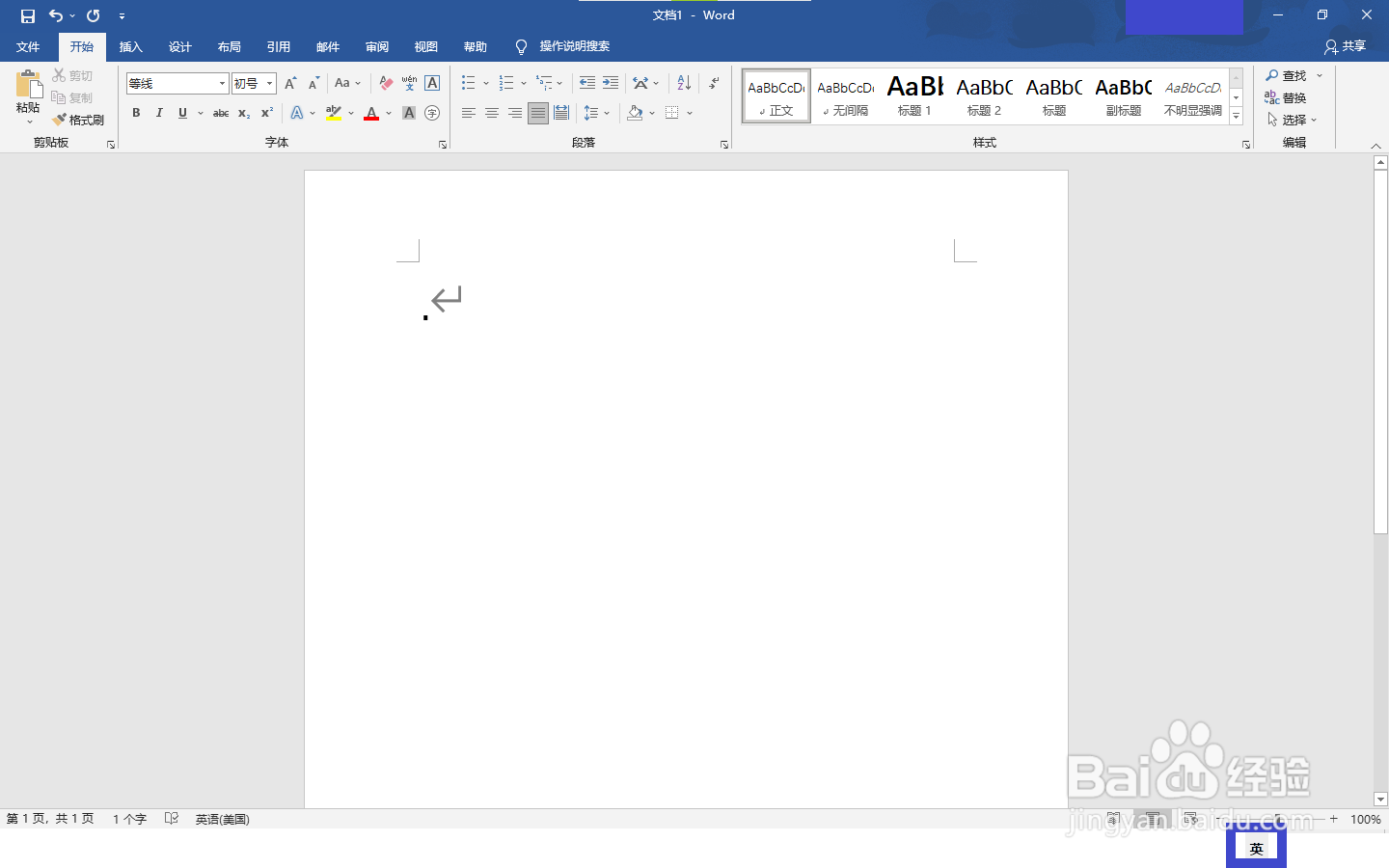Viewport: 1389px width, 868px height.
Task: Decrease font size with shrink font icon
Action: click(x=313, y=83)
